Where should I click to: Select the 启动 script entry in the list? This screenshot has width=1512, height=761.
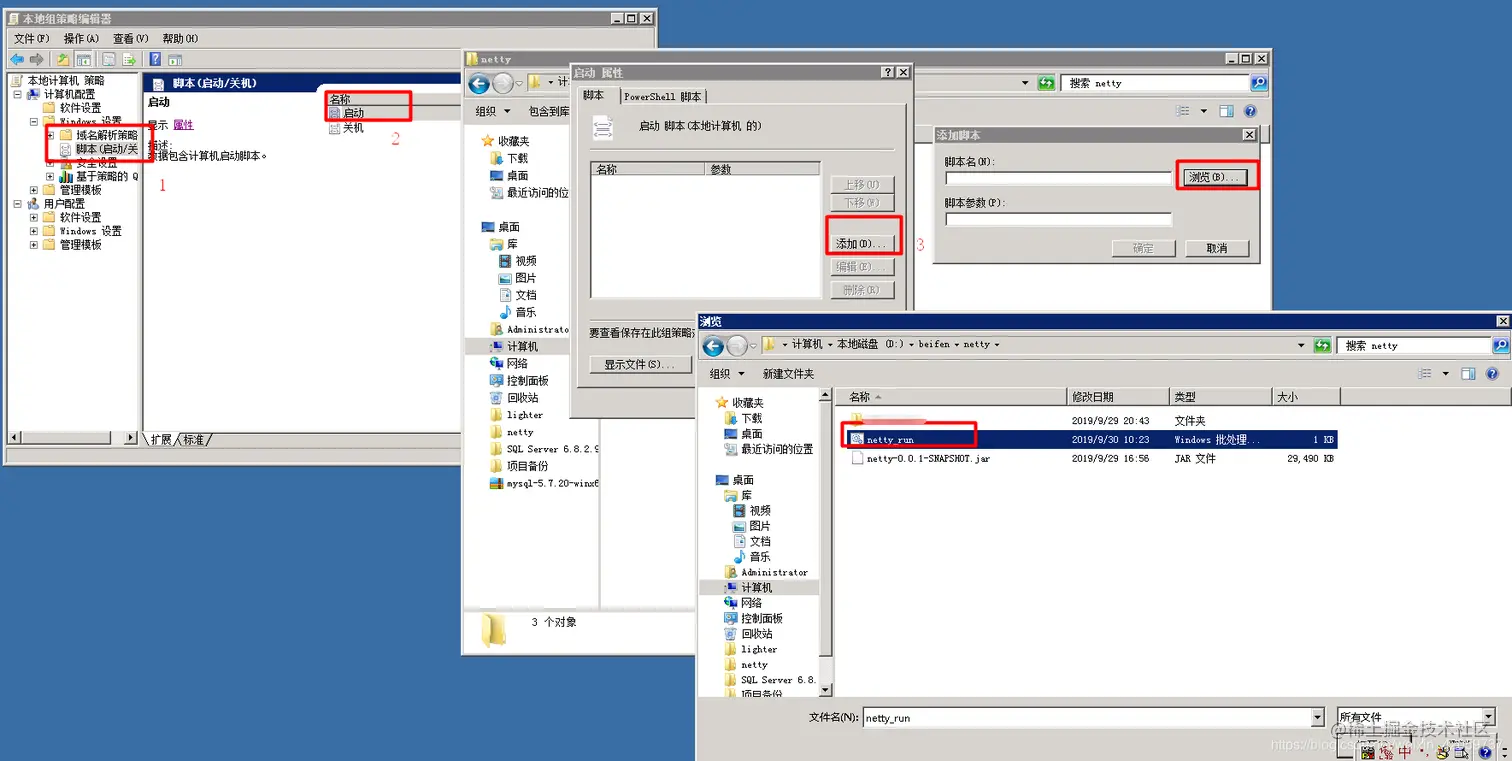pos(353,114)
